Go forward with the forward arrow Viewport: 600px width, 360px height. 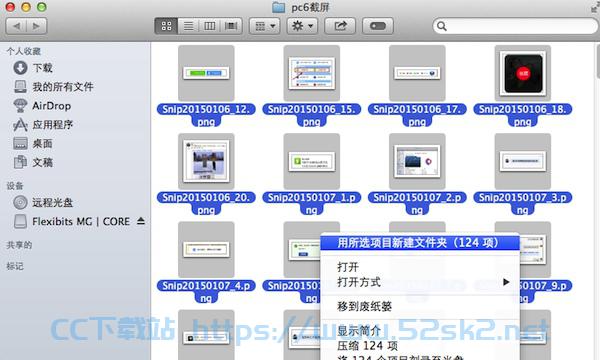[x=37, y=26]
